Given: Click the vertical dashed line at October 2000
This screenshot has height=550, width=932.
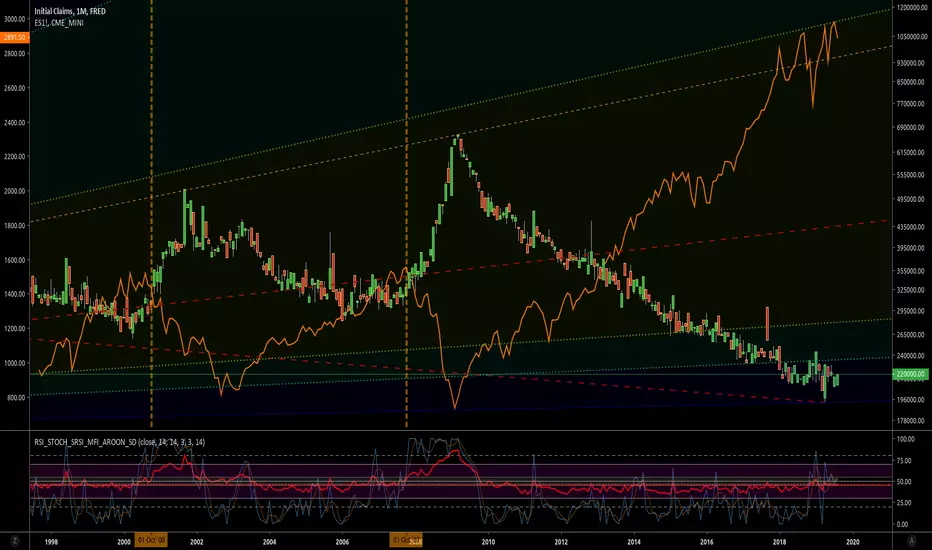Looking at the screenshot, I should click(152, 214).
